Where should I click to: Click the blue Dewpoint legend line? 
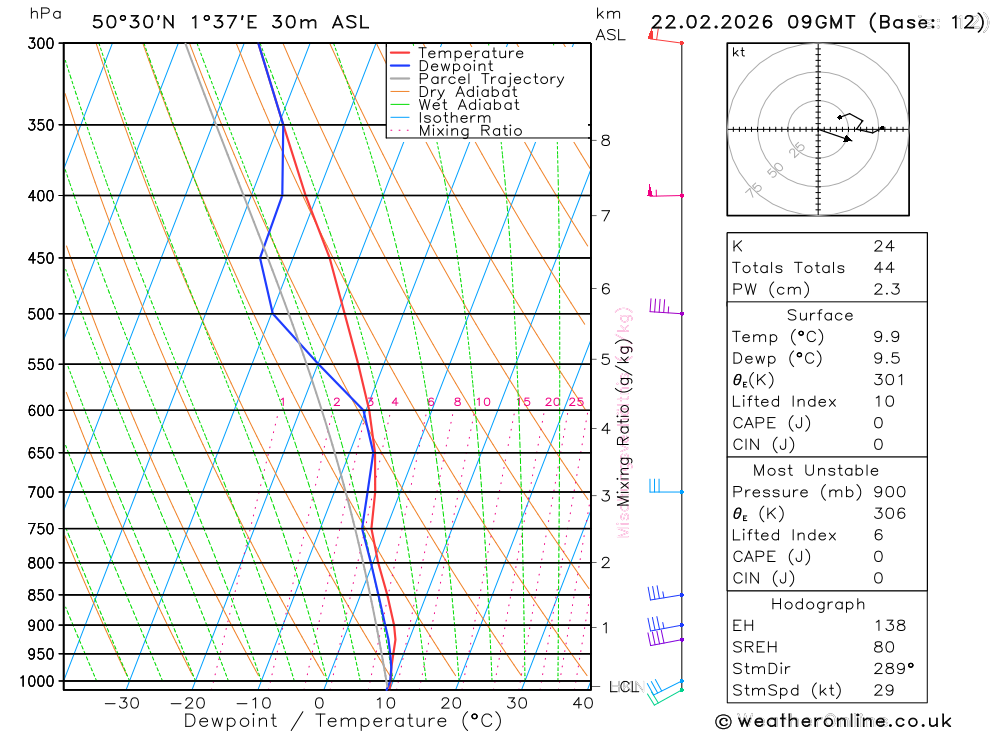(399, 66)
